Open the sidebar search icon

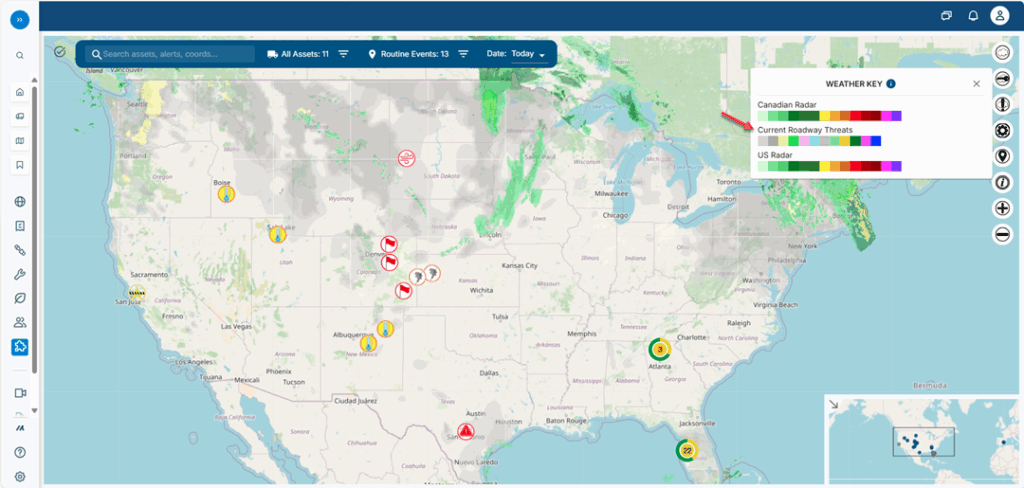click(x=20, y=56)
